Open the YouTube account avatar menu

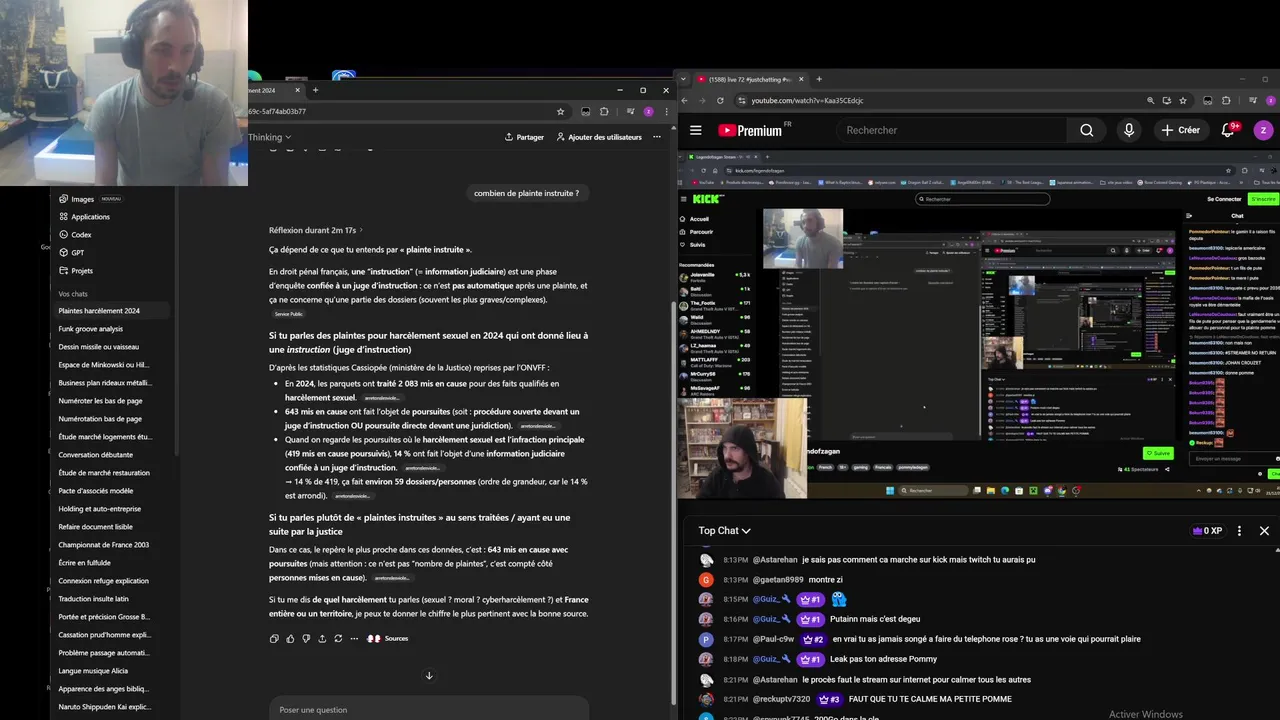point(1263,130)
